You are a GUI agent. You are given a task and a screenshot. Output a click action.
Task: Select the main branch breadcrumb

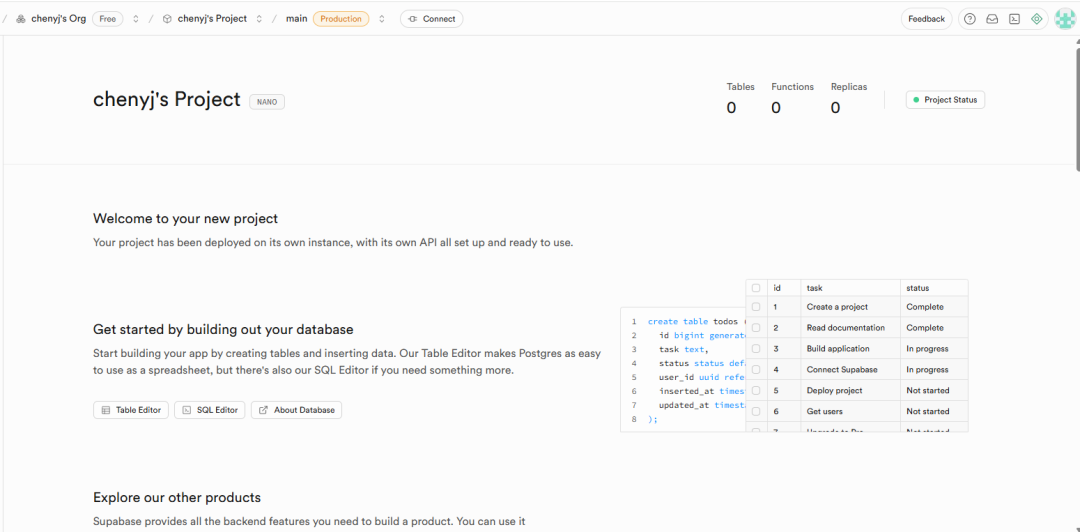tap(297, 19)
